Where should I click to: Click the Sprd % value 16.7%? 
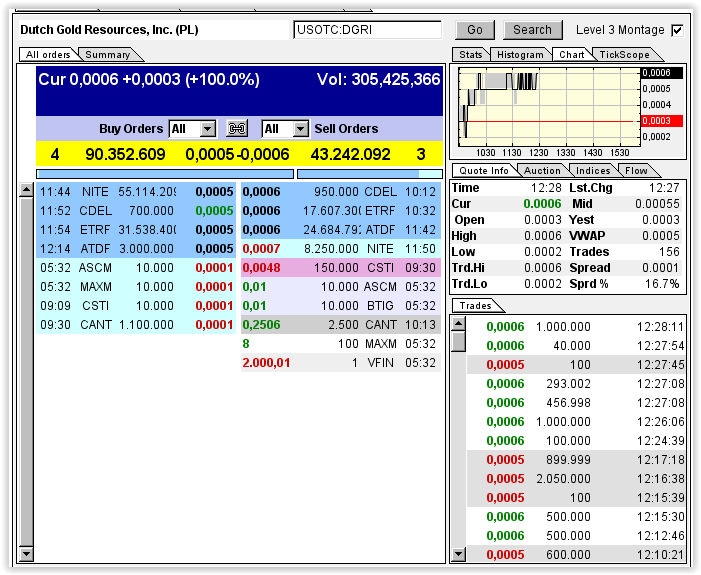tap(662, 284)
